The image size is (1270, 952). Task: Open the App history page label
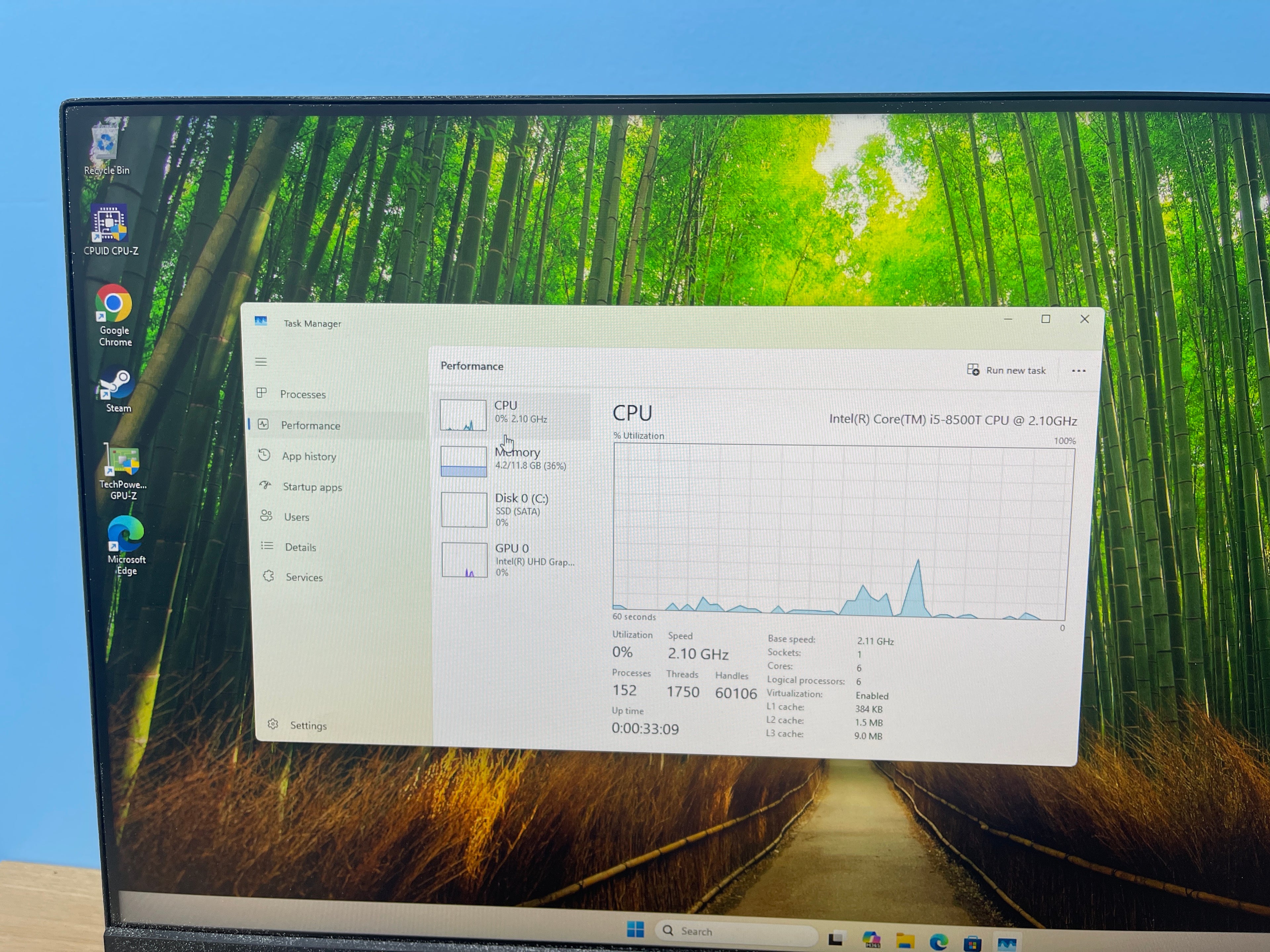coord(309,456)
